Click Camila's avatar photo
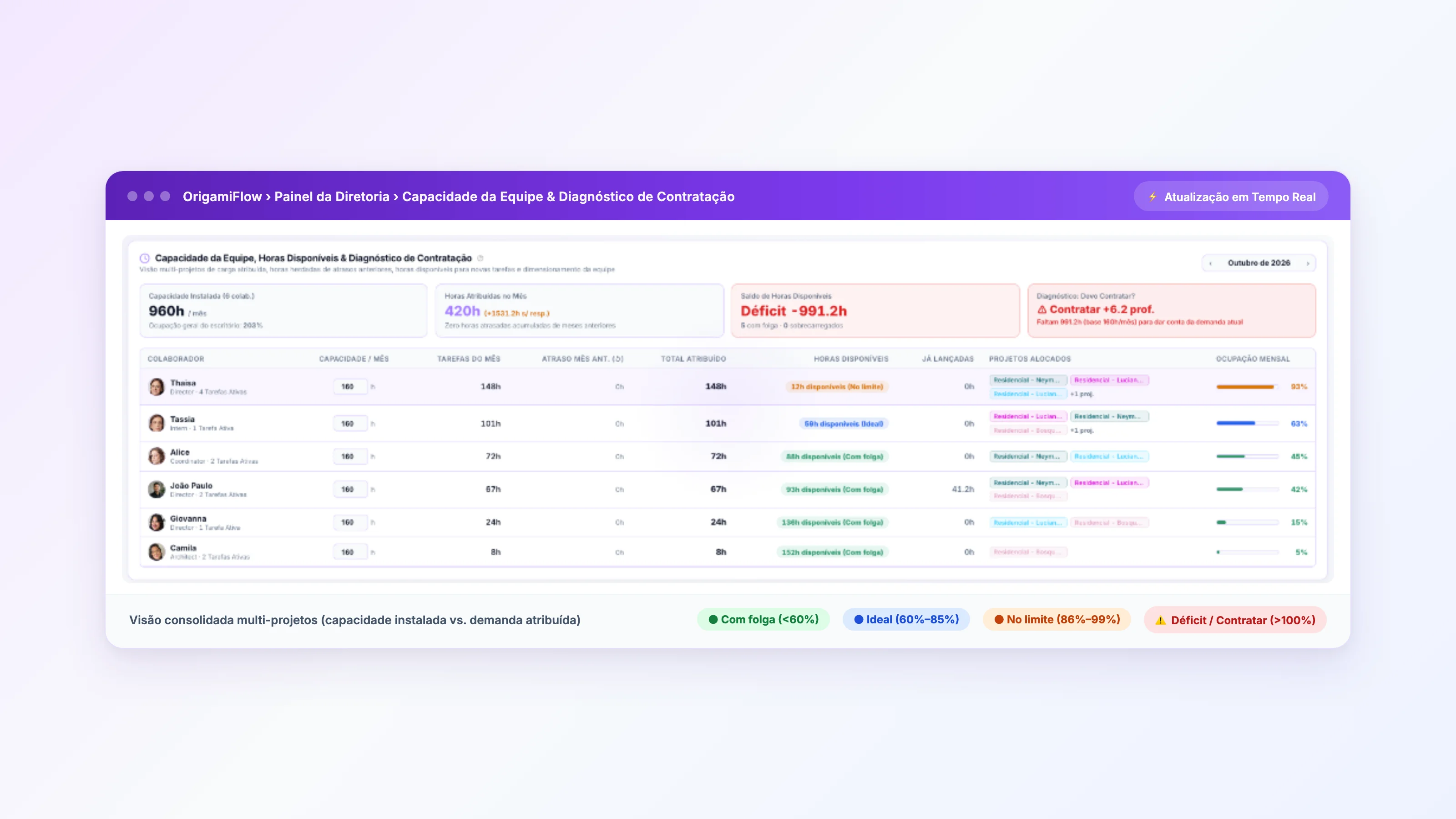Screen dimensions: 1456x819 point(157,551)
